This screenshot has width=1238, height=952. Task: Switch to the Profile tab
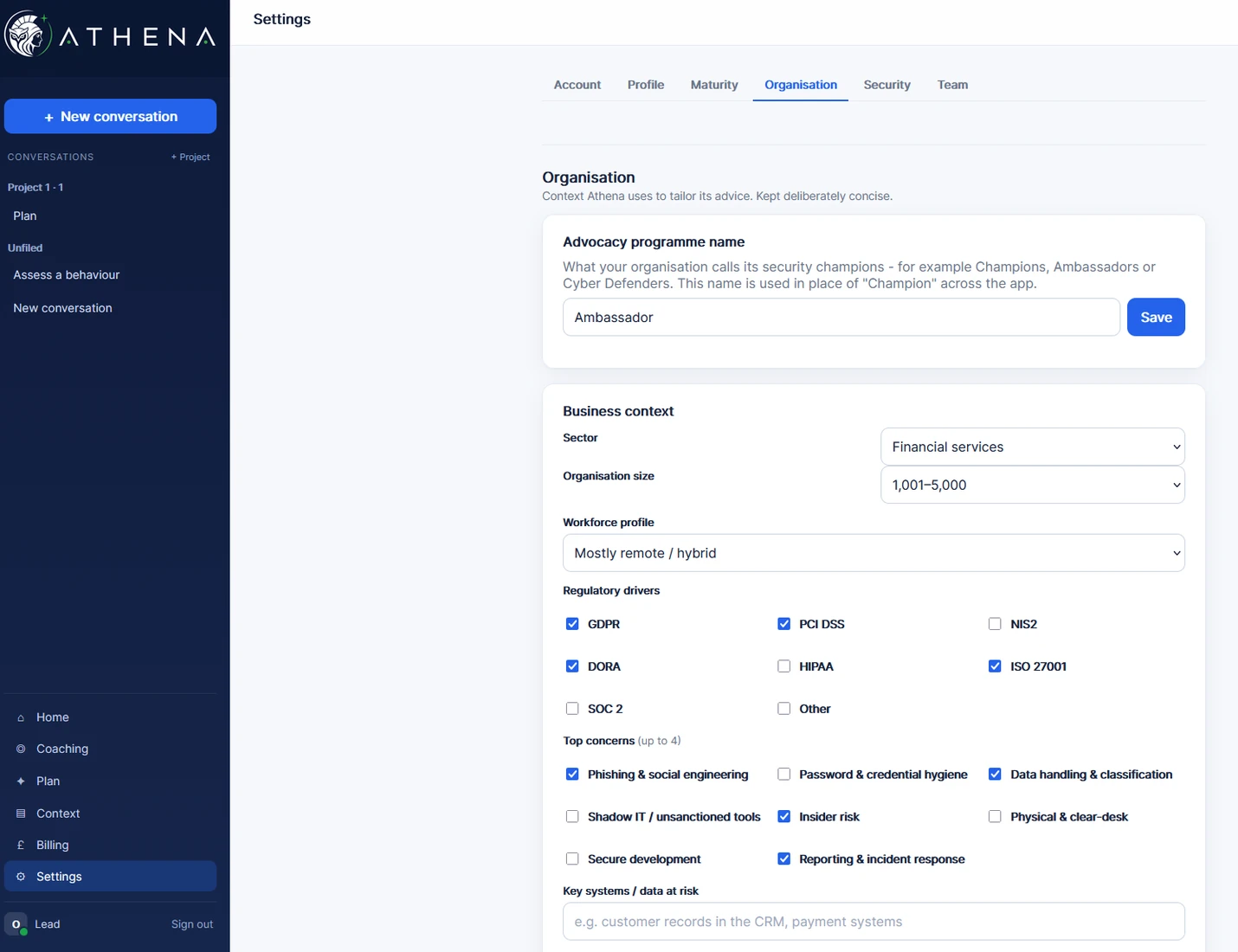click(x=646, y=85)
